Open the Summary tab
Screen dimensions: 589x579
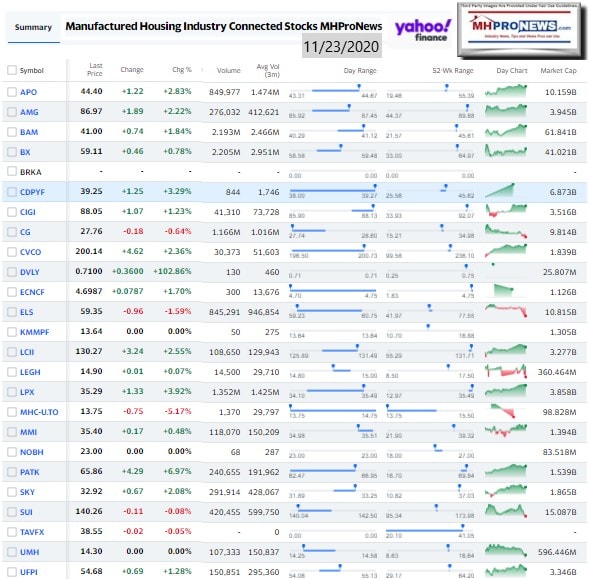point(33,27)
